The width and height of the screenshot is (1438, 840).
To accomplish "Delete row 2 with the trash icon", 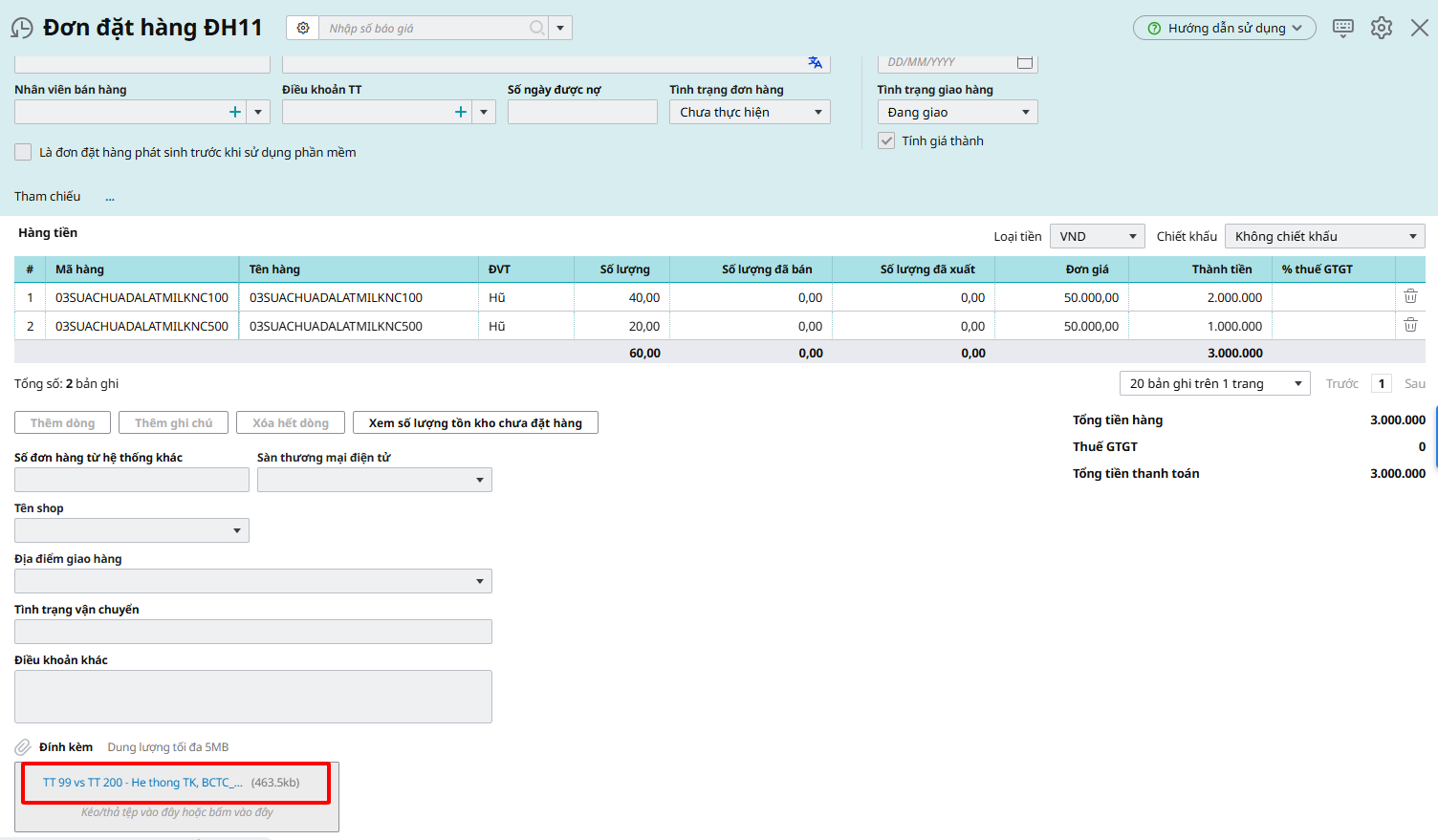I will pyautogui.click(x=1410, y=326).
